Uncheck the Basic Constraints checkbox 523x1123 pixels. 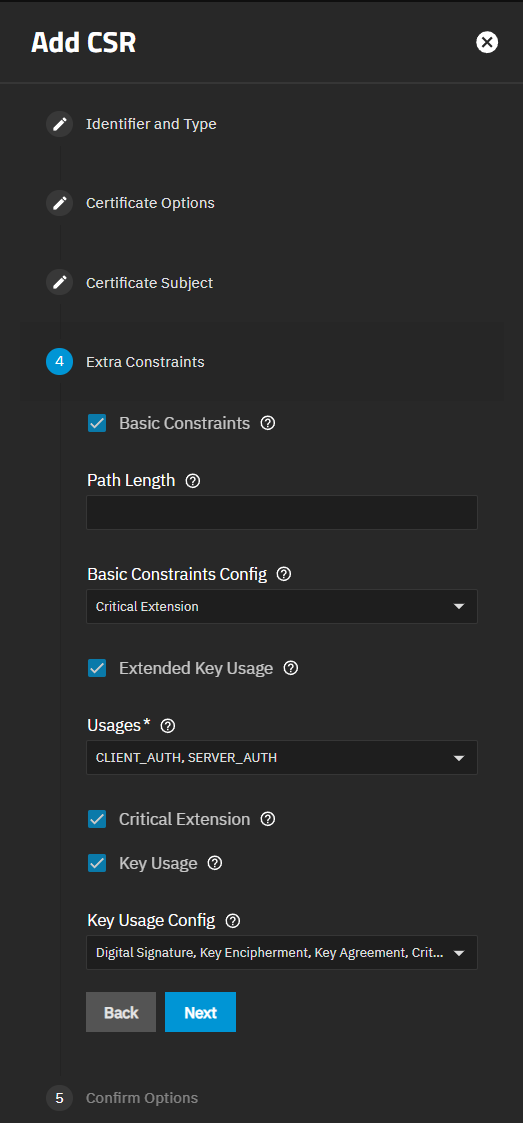pos(97,423)
